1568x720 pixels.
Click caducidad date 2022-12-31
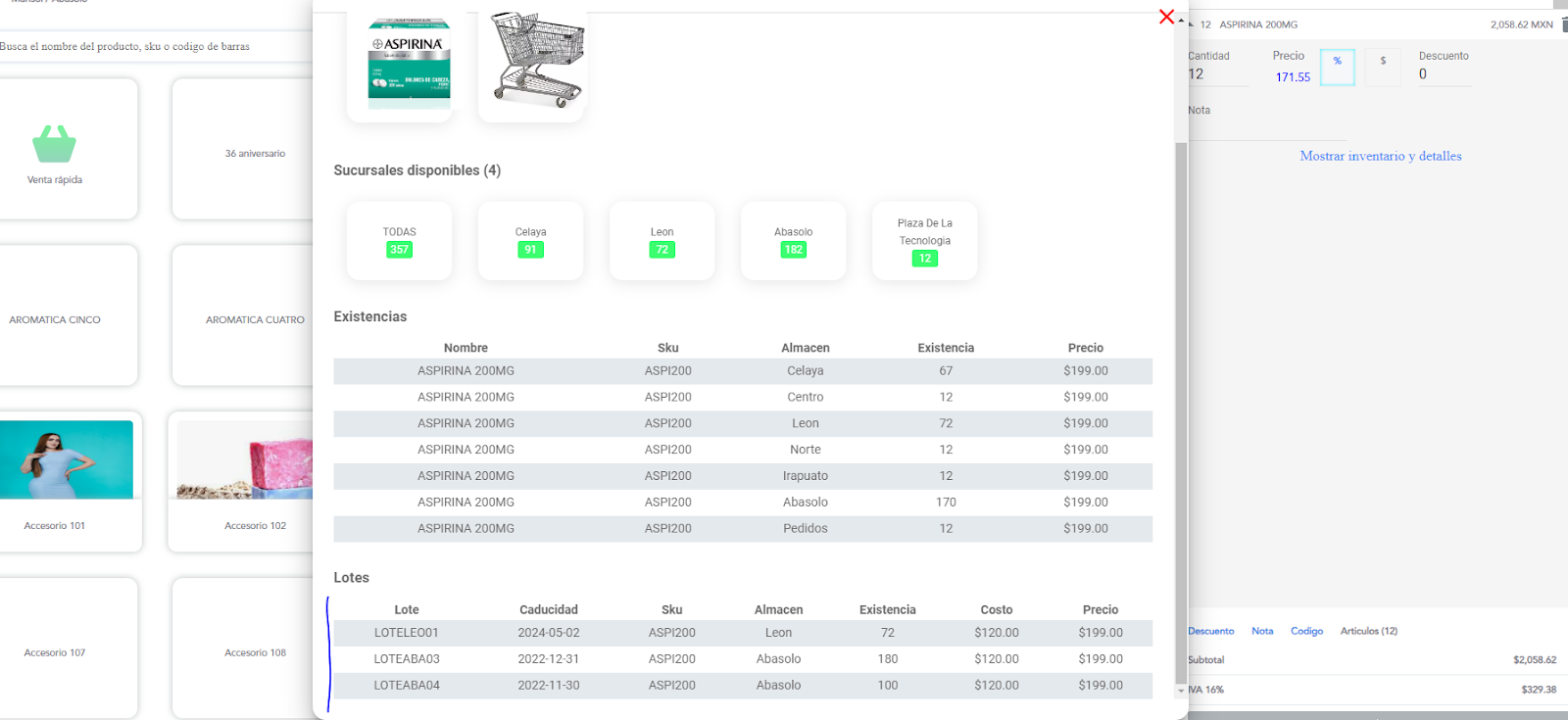[x=549, y=659]
